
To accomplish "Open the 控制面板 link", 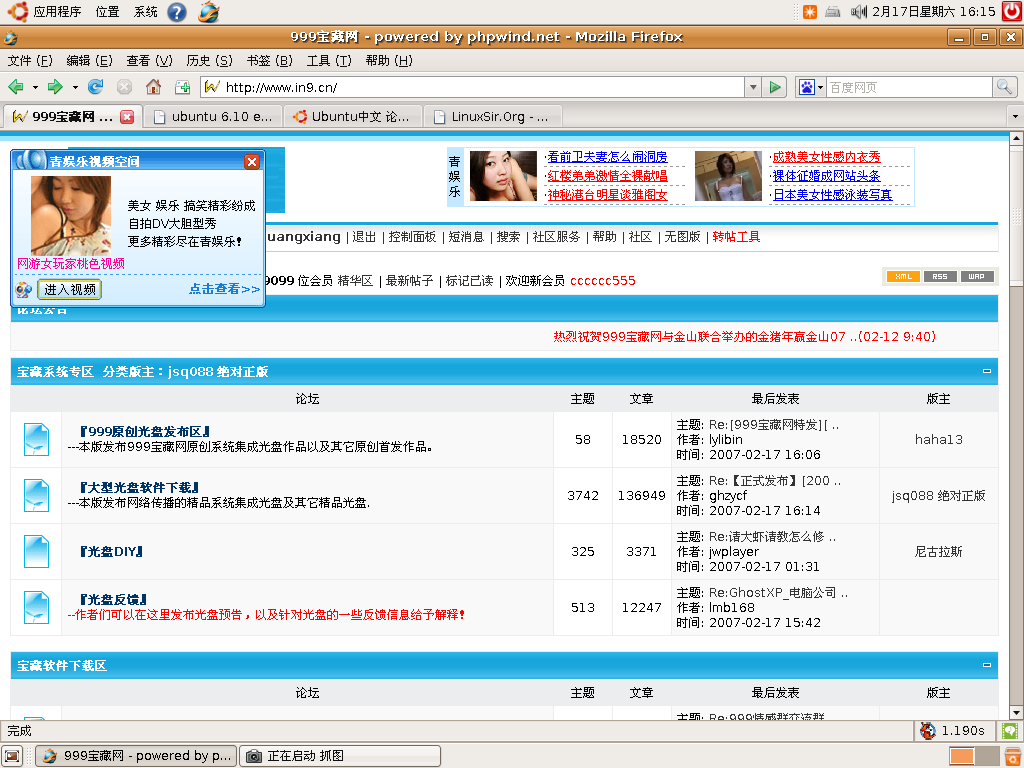I will tap(412, 236).
